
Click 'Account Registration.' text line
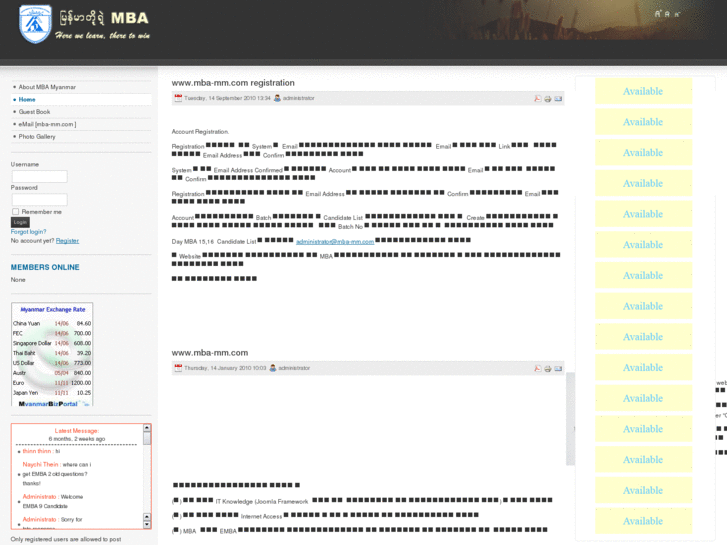(x=200, y=132)
